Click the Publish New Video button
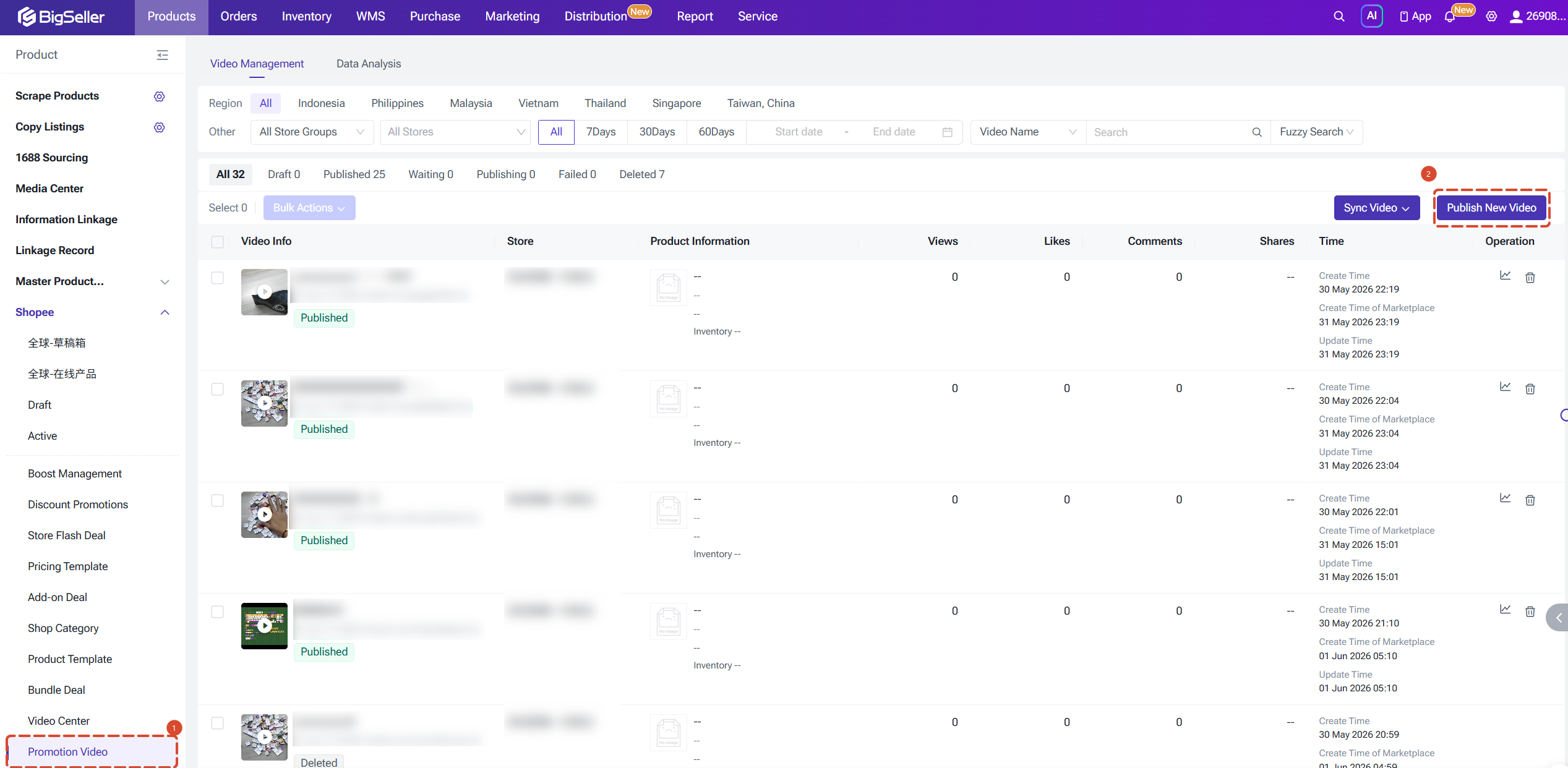This screenshot has height=768, width=1568. [x=1491, y=208]
